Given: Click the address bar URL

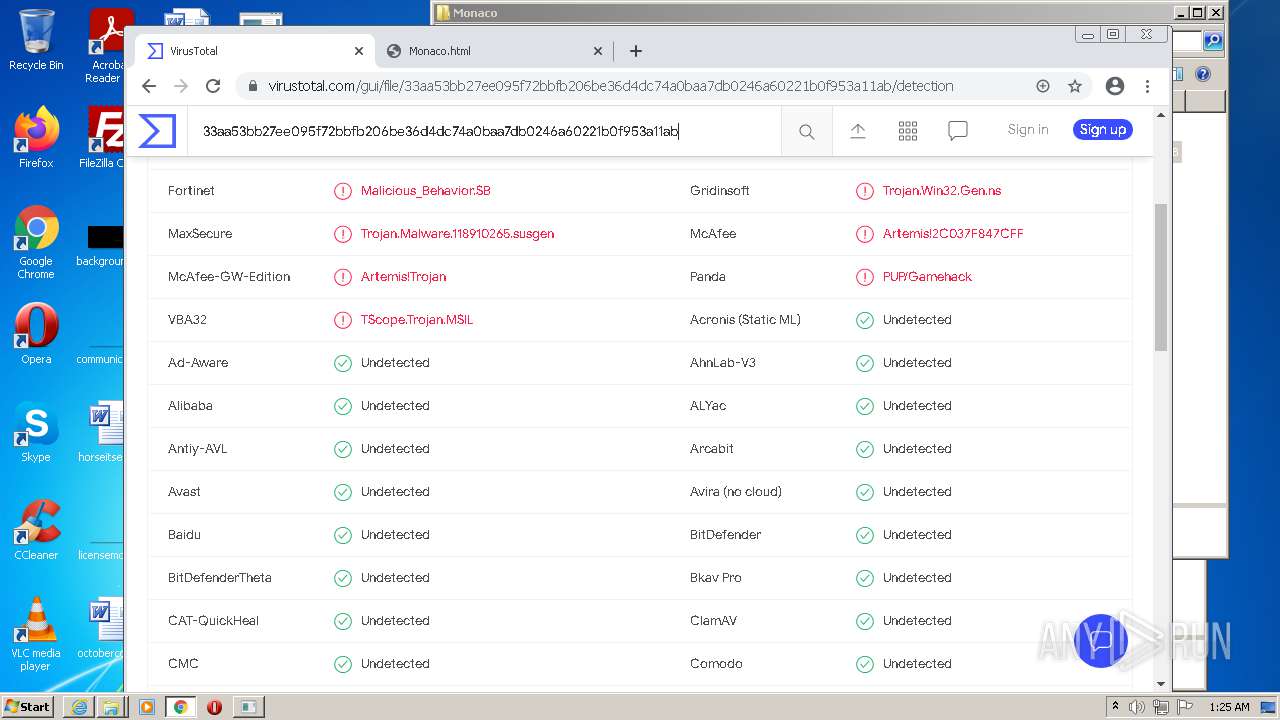Looking at the screenshot, I should pyautogui.click(x=611, y=86).
